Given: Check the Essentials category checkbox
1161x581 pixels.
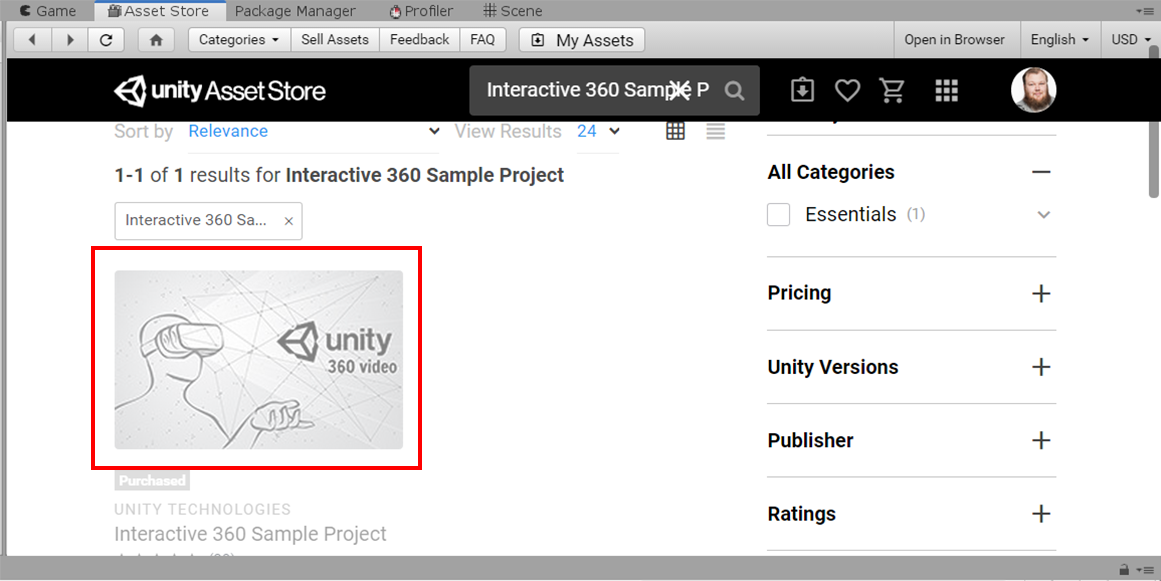Looking at the screenshot, I should point(779,215).
